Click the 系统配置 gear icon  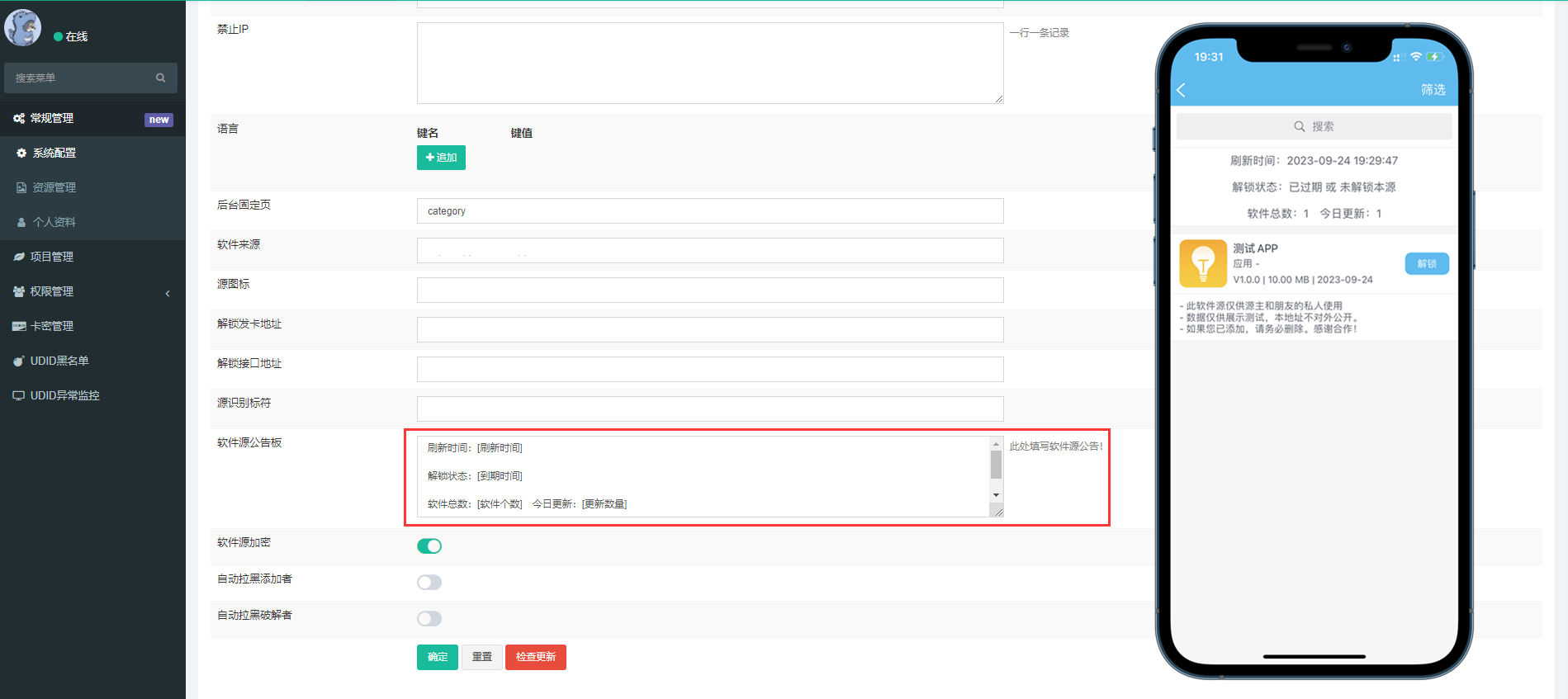[x=21, y=153]
